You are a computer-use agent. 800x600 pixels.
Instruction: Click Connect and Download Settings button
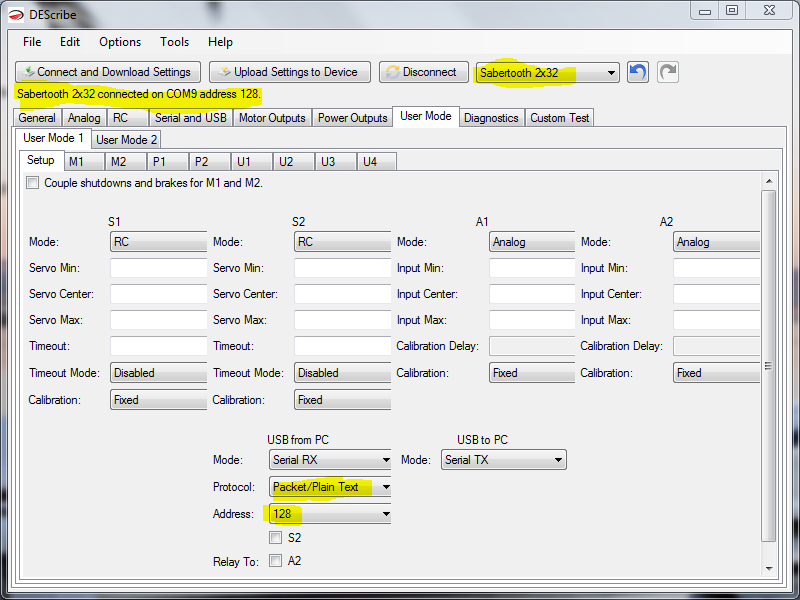tap(108, 72)
